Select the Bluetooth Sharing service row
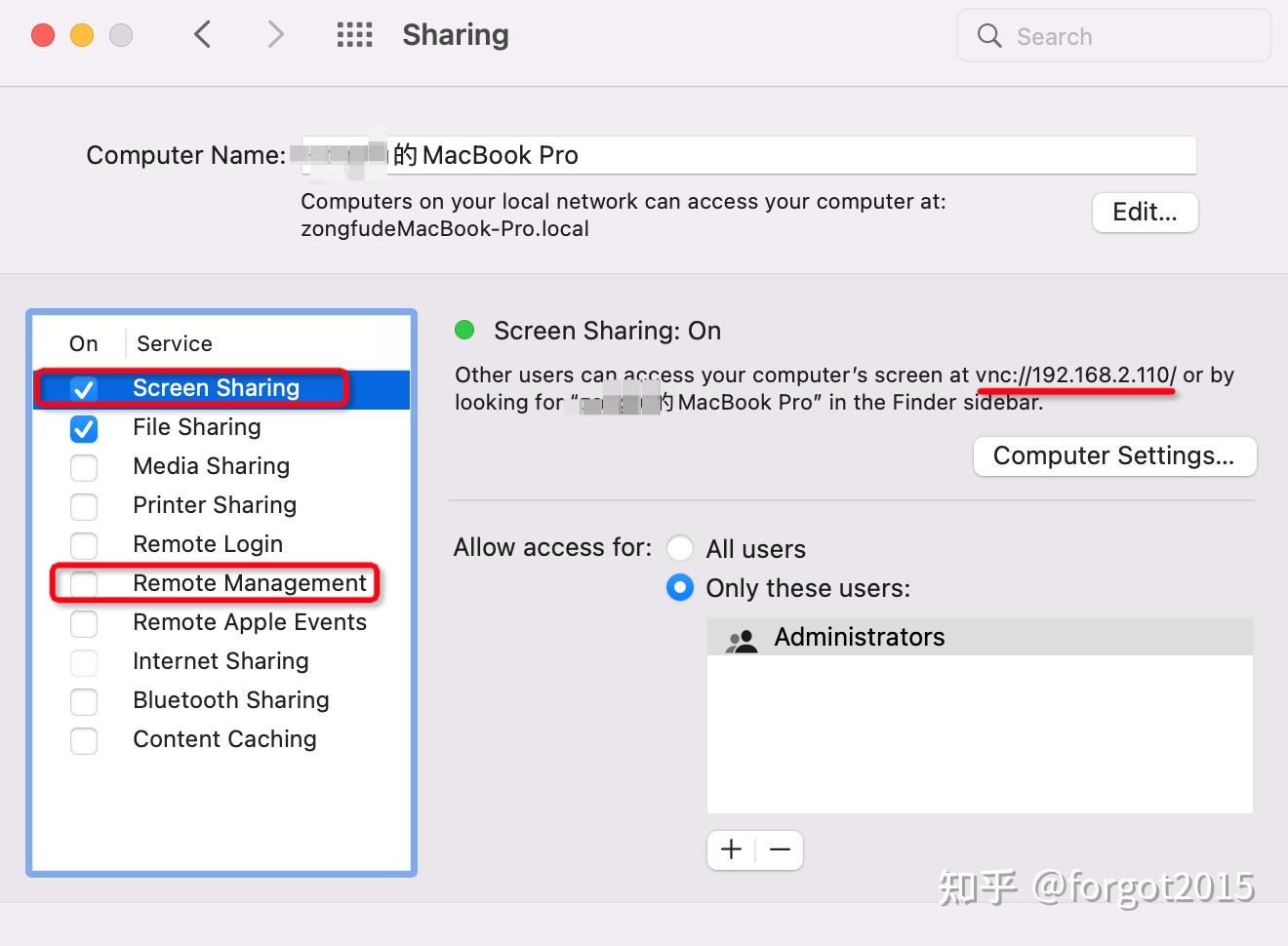Viewport: 1288px width, 946px height. coord(221,701)
